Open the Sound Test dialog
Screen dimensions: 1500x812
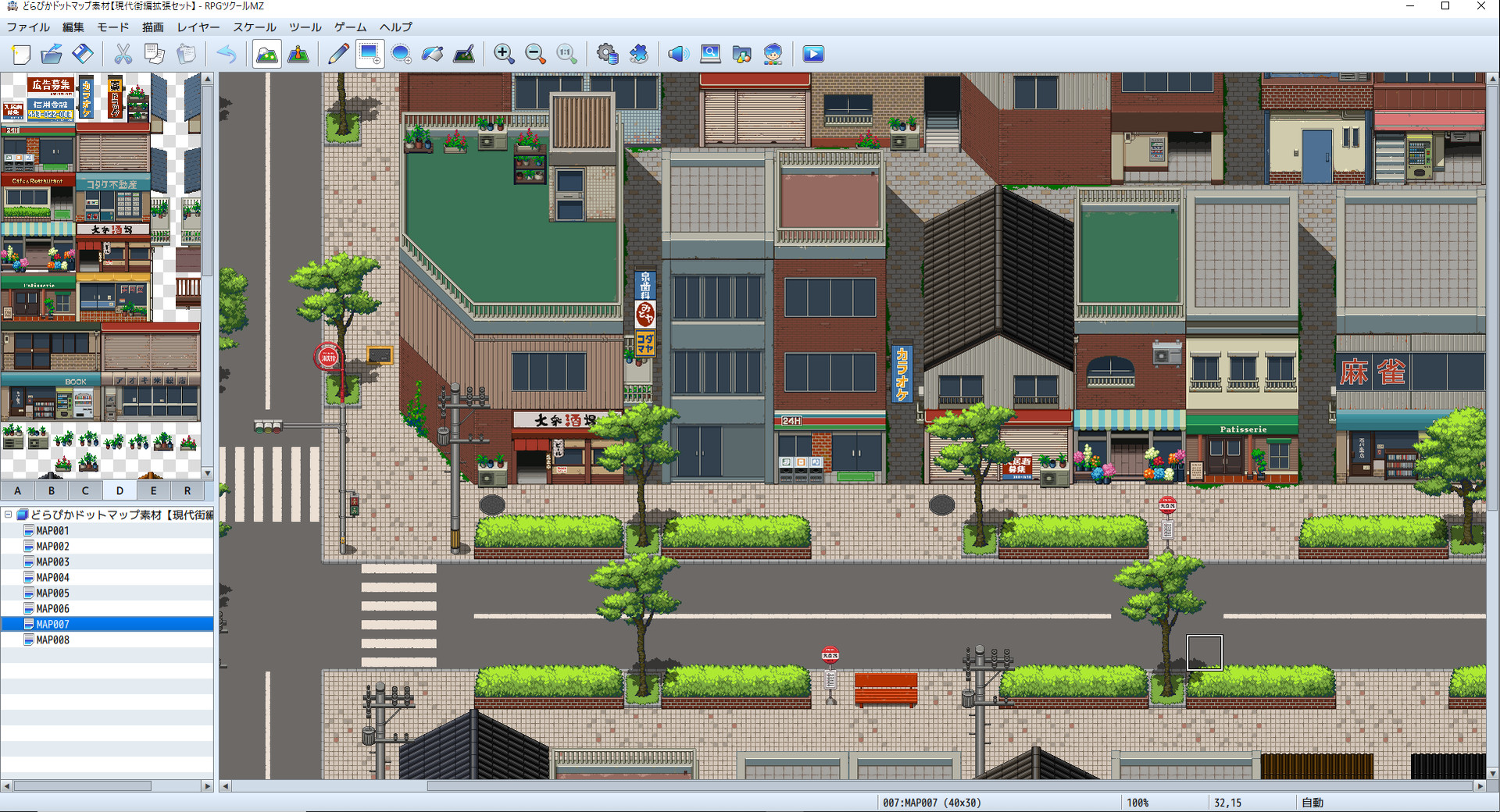(x=678, y=54)
